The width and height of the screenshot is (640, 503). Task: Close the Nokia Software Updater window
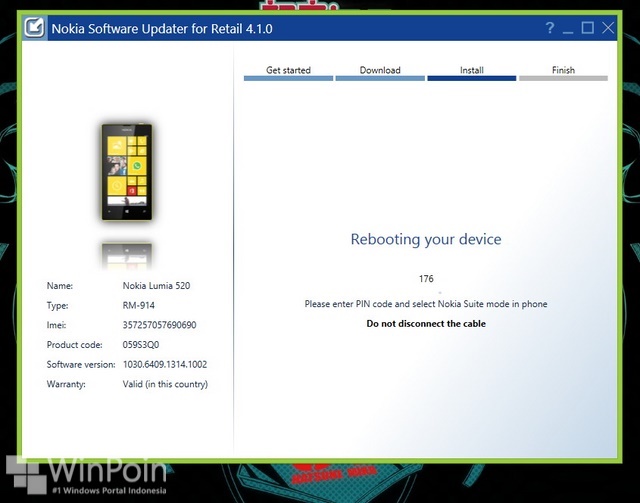(x=608, y=28)
